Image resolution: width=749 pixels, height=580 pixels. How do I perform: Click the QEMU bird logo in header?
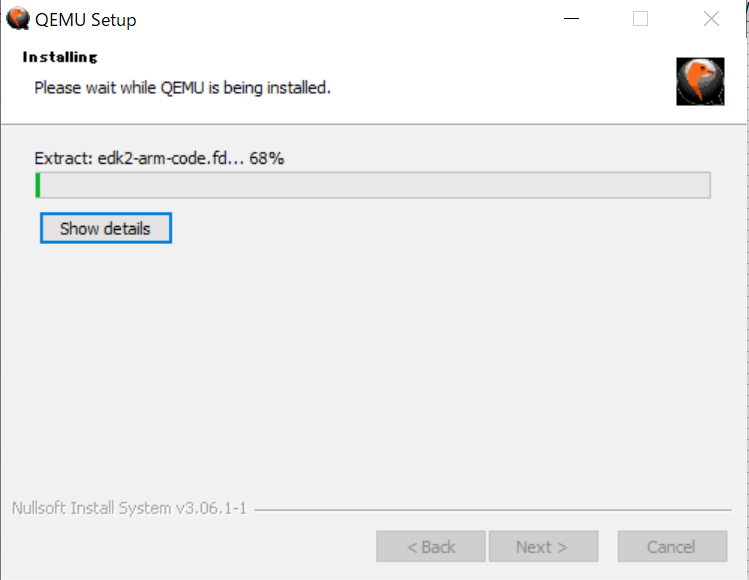point(700,81)
